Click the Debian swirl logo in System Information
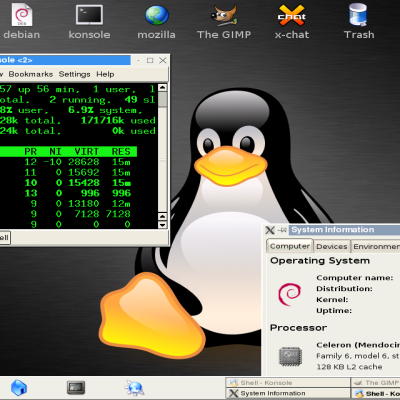The width and height of the screenshot is (400, 400). (x=289, y=294)
